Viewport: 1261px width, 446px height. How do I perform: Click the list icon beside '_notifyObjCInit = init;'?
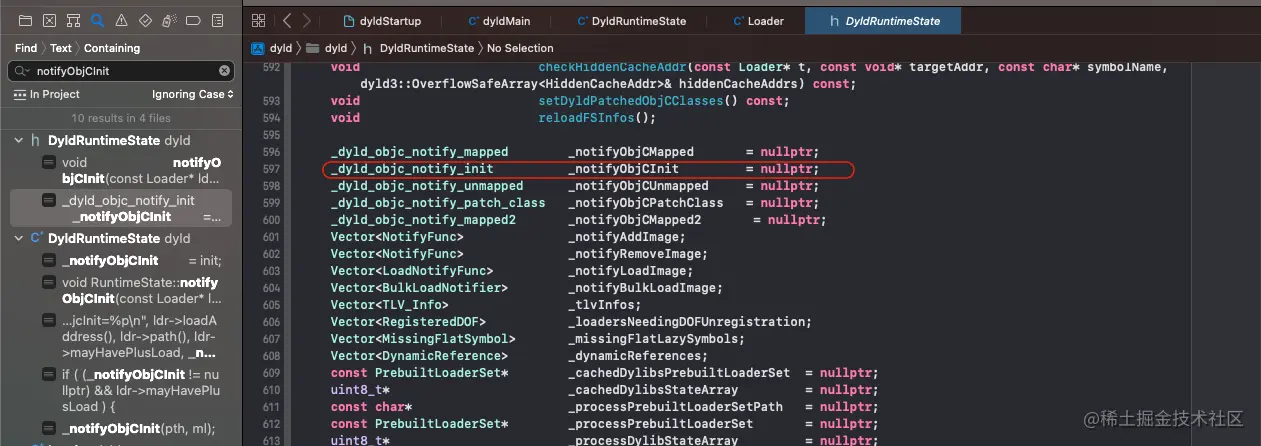coord(48,261)
